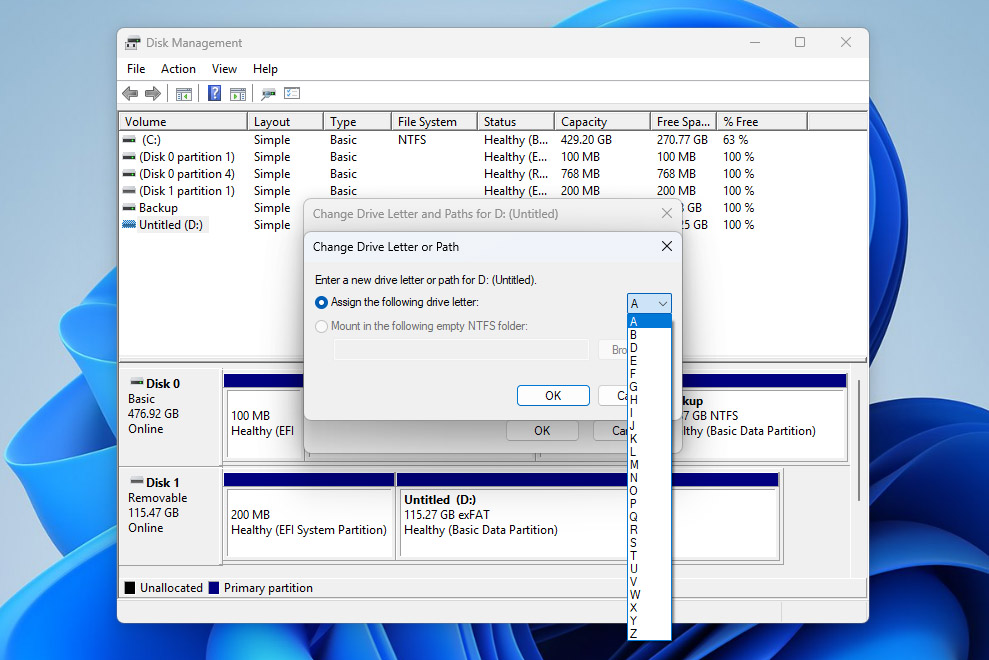Screen dimensions: 989x660
Task: Open the View menu
Action: click(224, 69)
